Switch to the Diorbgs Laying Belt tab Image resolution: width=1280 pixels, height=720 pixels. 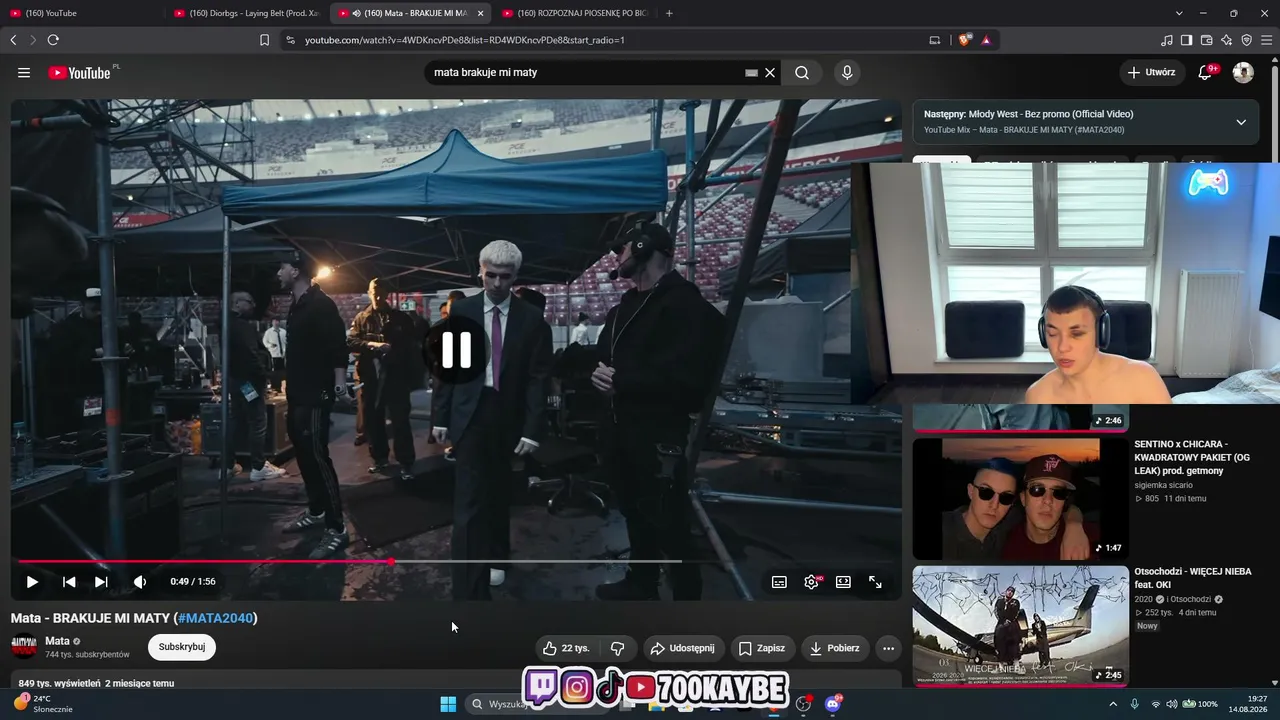[245, 13]
